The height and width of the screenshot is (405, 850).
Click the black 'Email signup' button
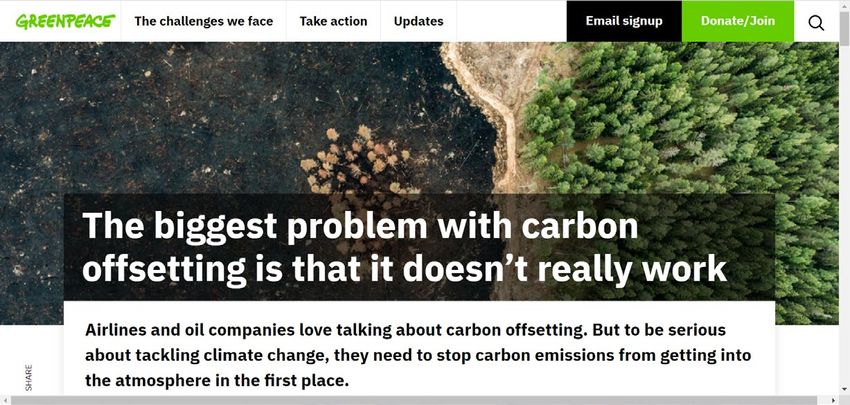[624, 21]
